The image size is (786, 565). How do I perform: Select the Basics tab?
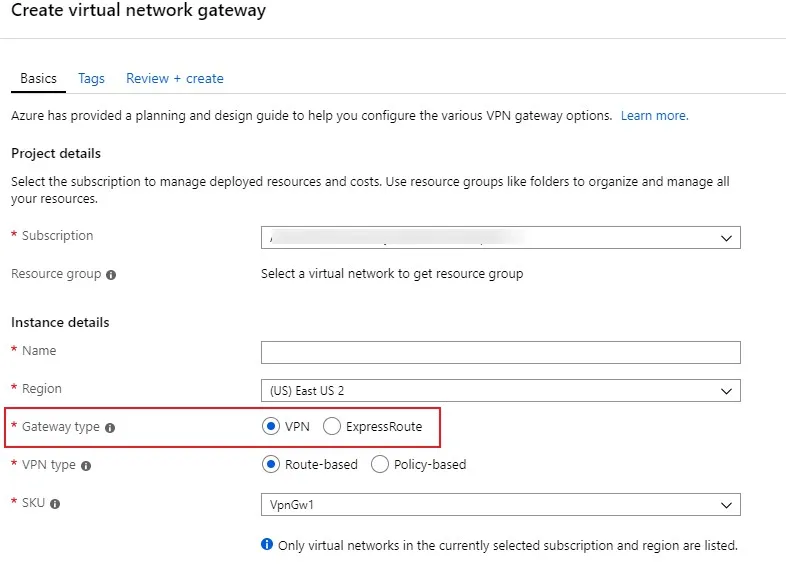38,78
